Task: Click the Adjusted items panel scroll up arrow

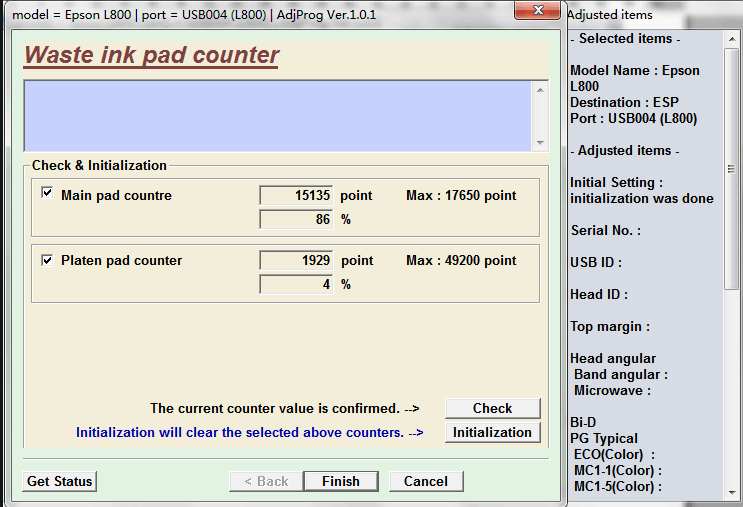Action: 731,39
